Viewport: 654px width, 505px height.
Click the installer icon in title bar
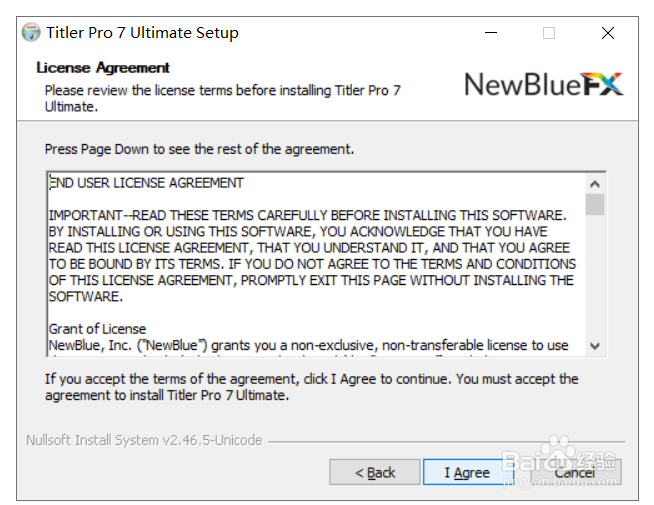coord(31,32)
